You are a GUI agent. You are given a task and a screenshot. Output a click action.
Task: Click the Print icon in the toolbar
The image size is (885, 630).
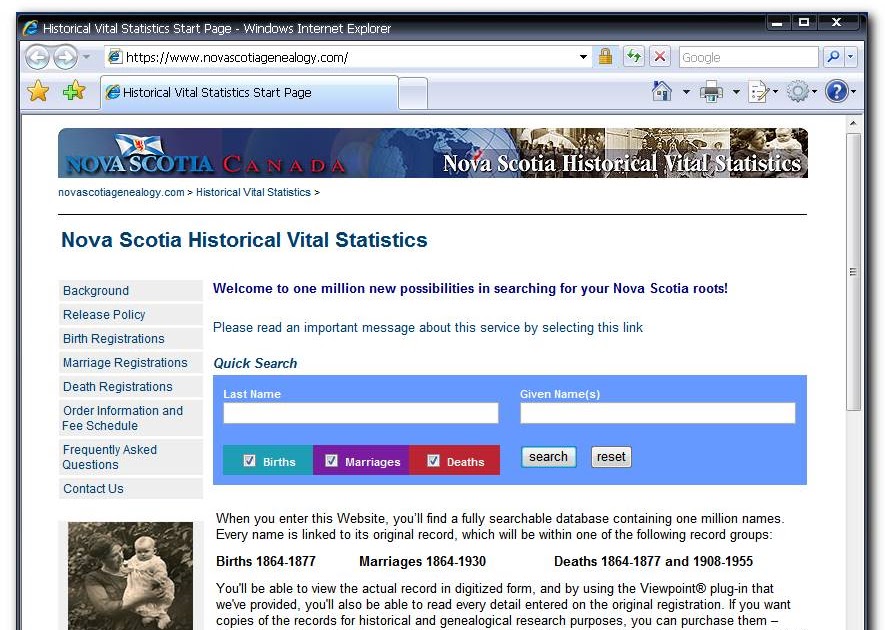pyautogui.click(x=710, y=90)
